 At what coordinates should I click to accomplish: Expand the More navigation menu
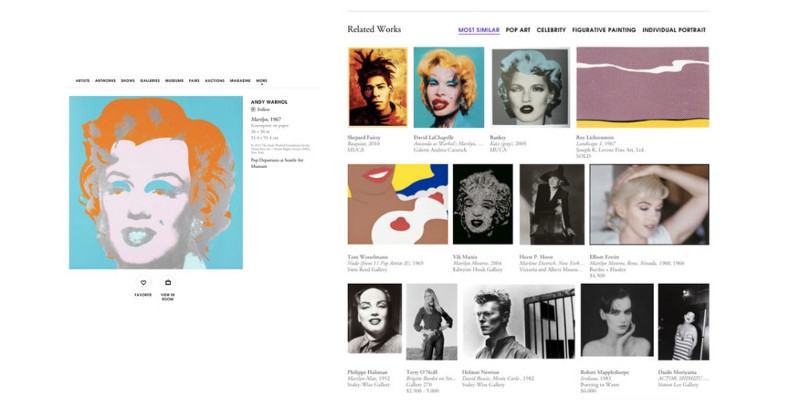(261, 80)
